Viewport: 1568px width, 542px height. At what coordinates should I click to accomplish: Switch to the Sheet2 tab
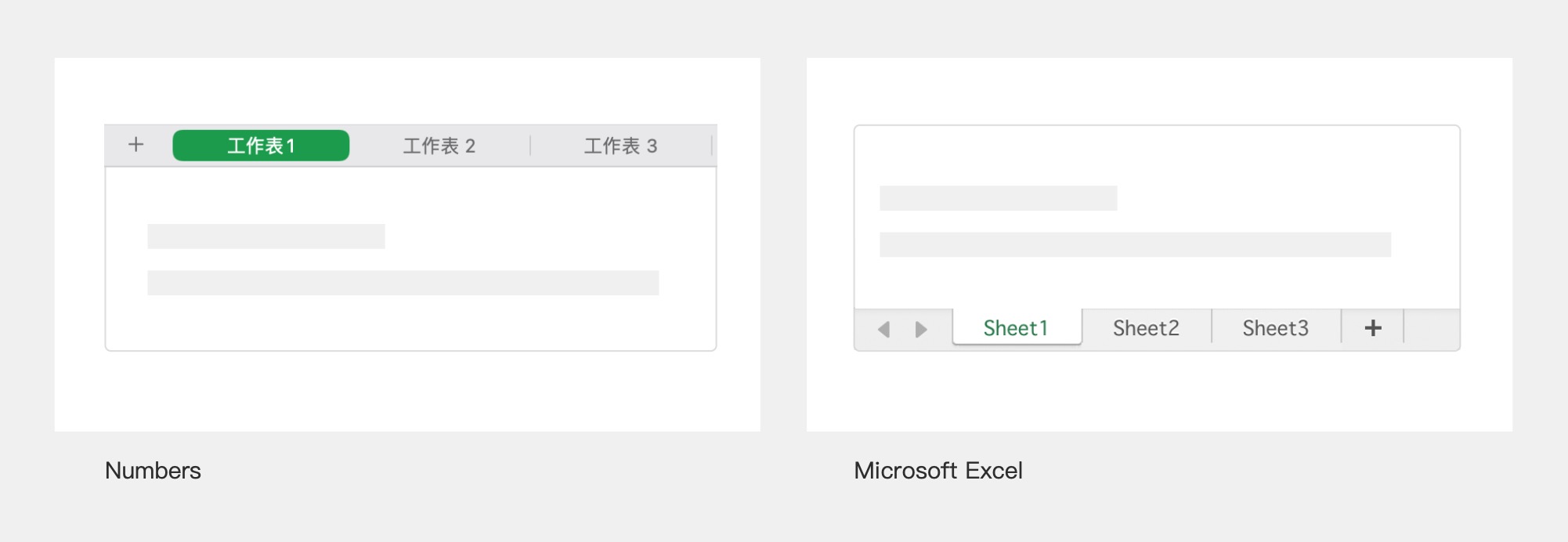tap(1146, 328)
